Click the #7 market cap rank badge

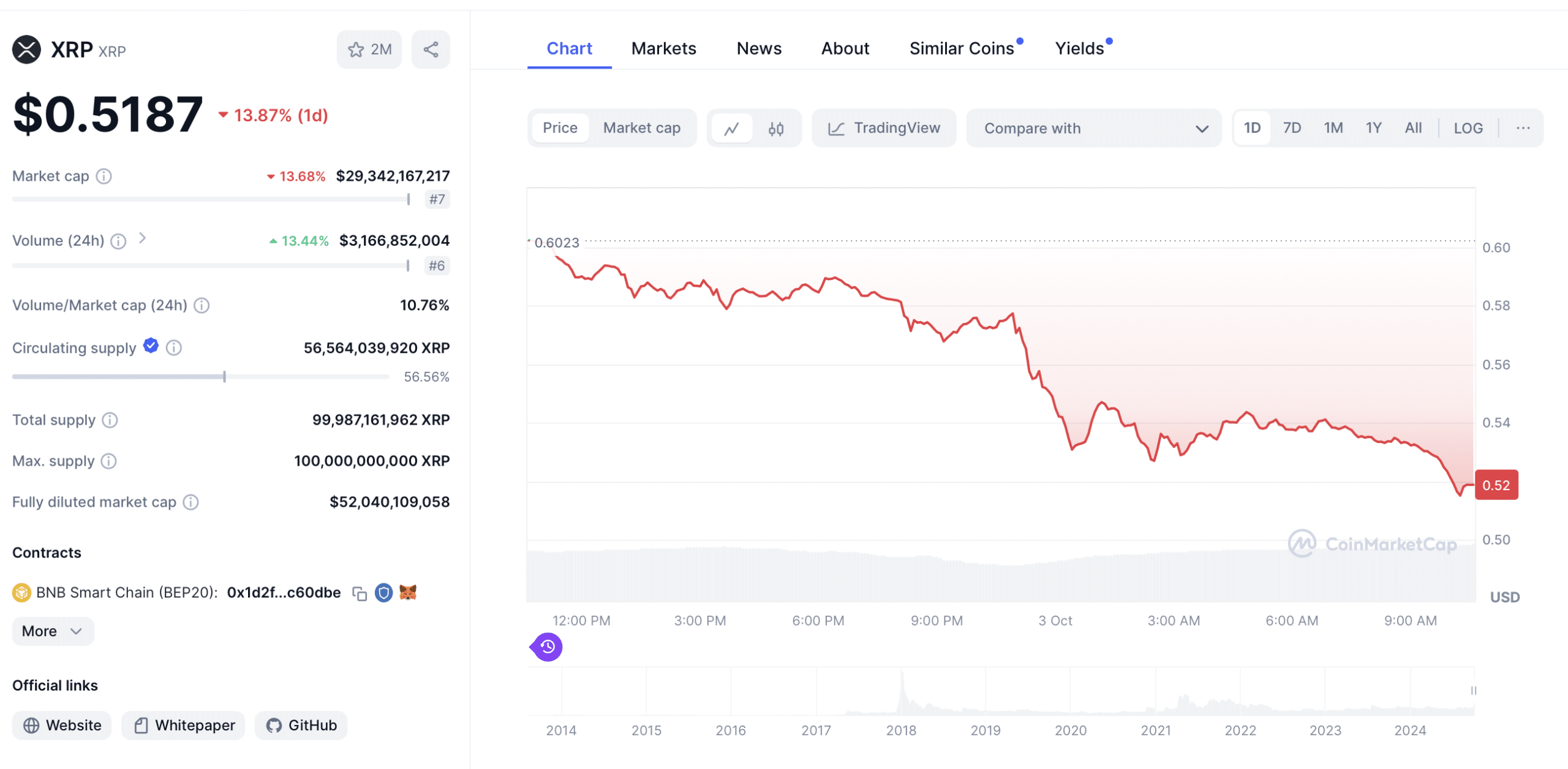437,200
